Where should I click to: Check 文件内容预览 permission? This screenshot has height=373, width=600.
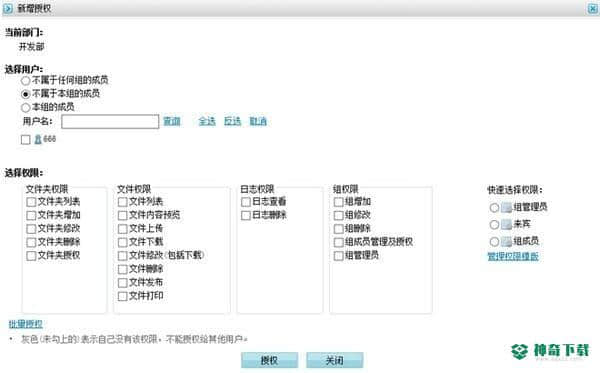point(122,215)
